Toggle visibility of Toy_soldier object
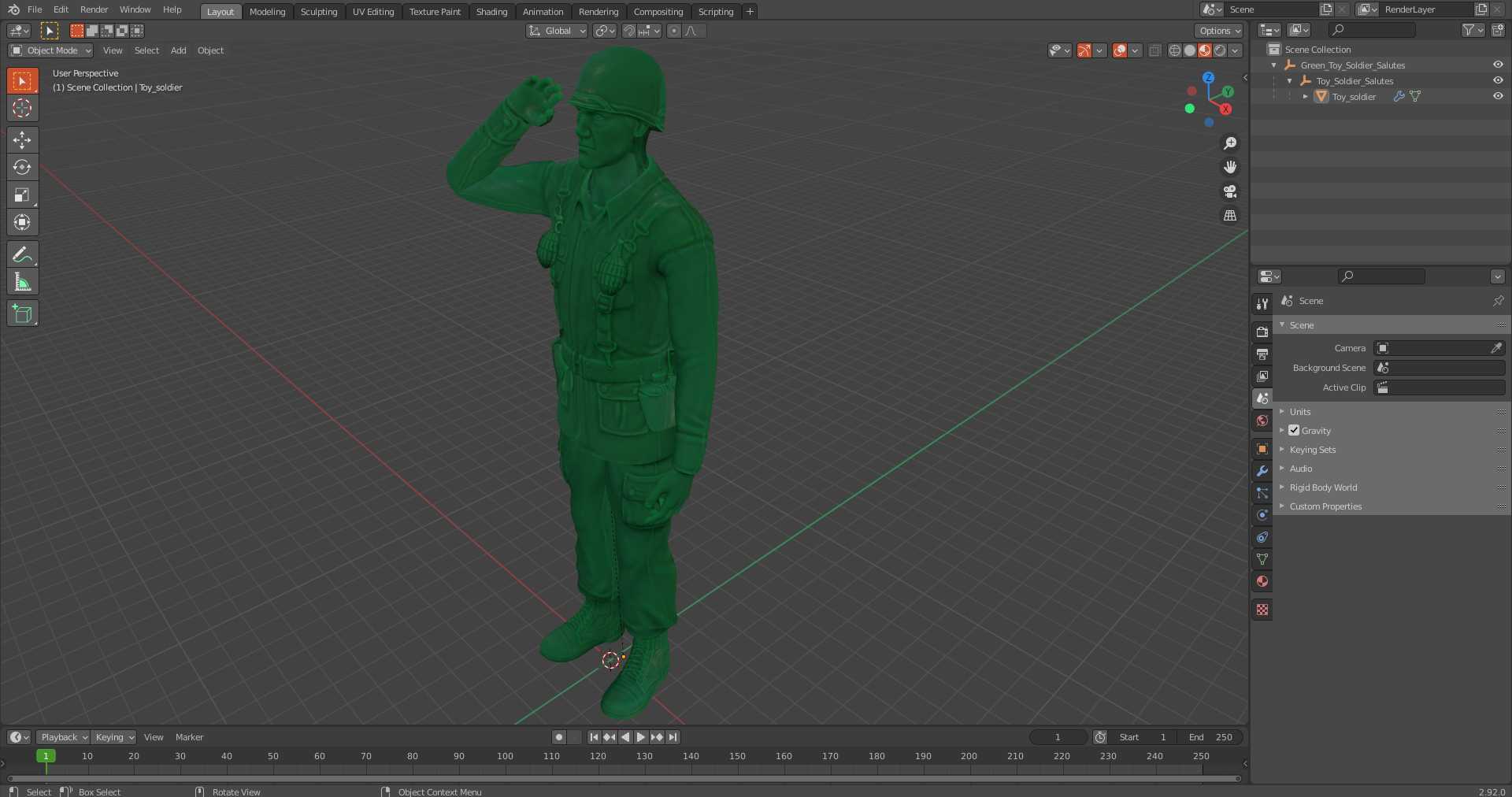This screenshot has width=1512, height=797. [x=1498, y=96]
